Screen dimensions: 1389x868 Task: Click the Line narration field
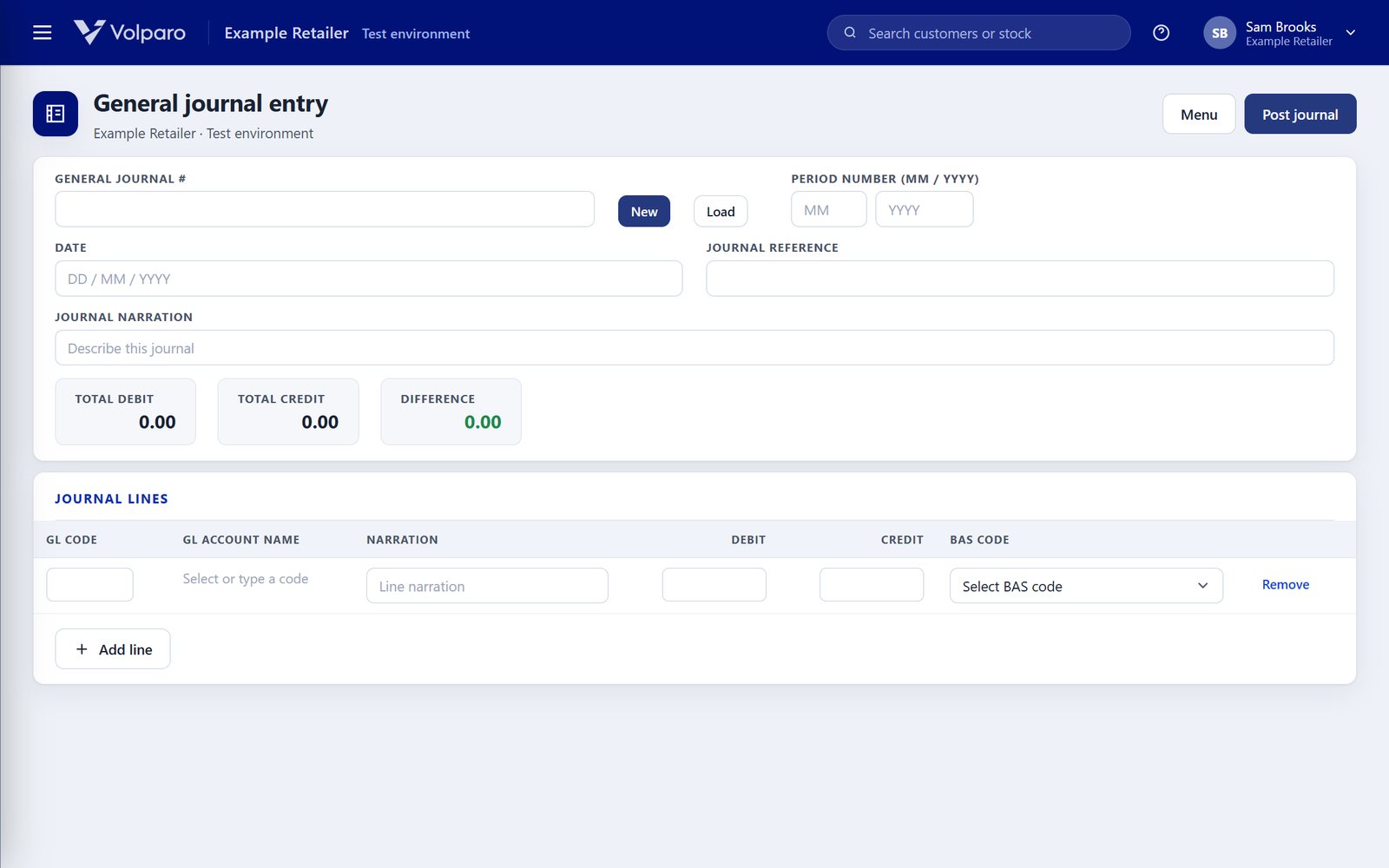pos(487,586)
